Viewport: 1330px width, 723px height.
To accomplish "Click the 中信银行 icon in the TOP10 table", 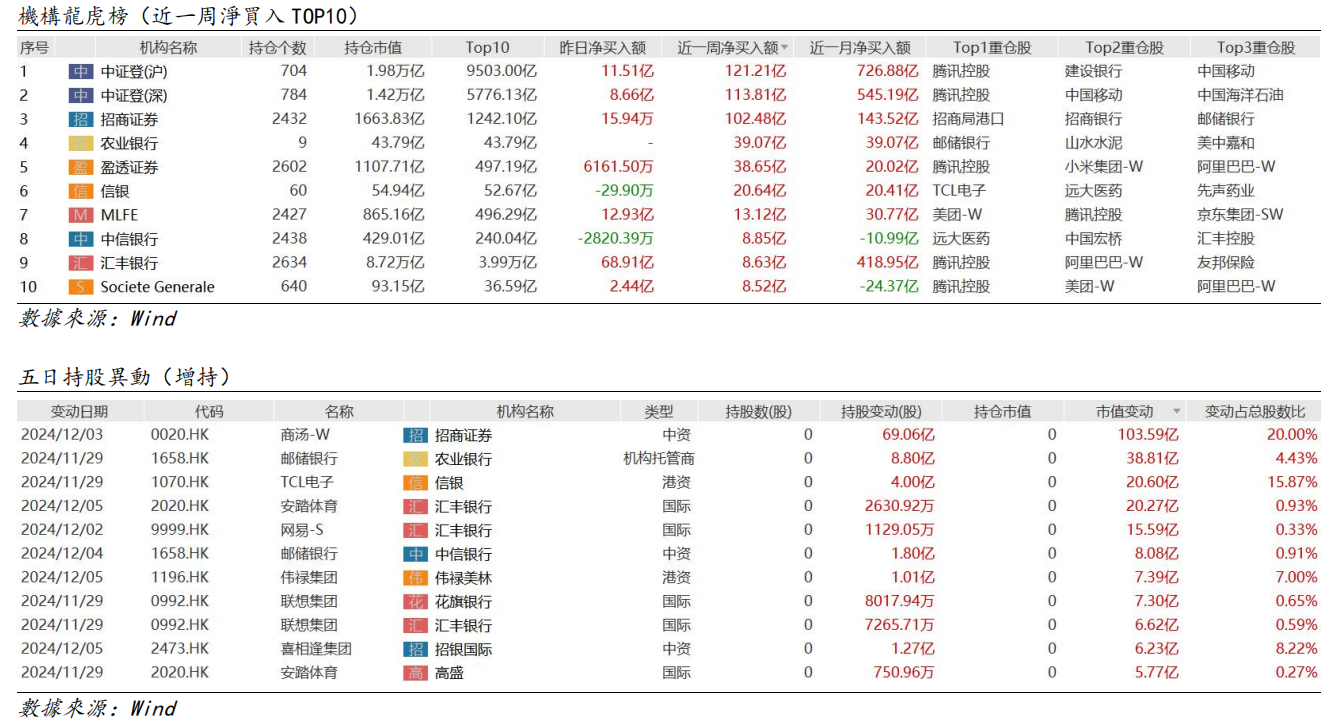I will [x=80, y=239].
